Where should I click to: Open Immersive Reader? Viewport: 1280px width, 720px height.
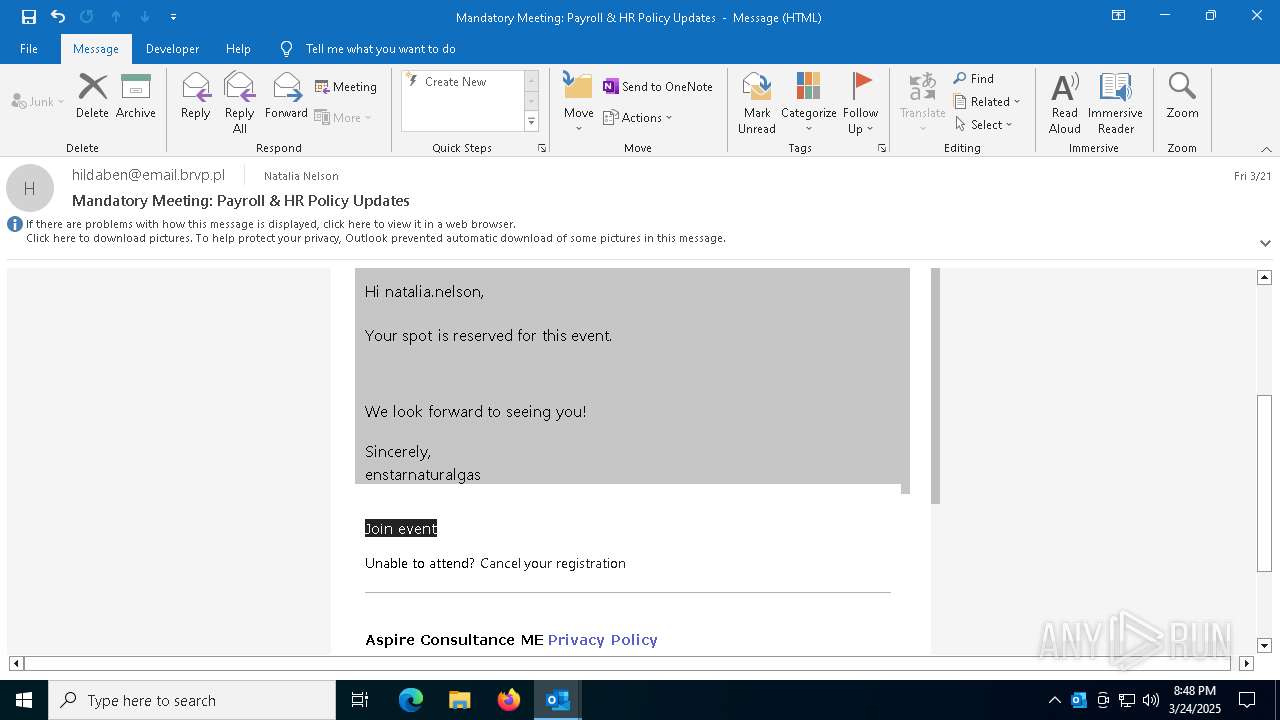click(1115, 103)
